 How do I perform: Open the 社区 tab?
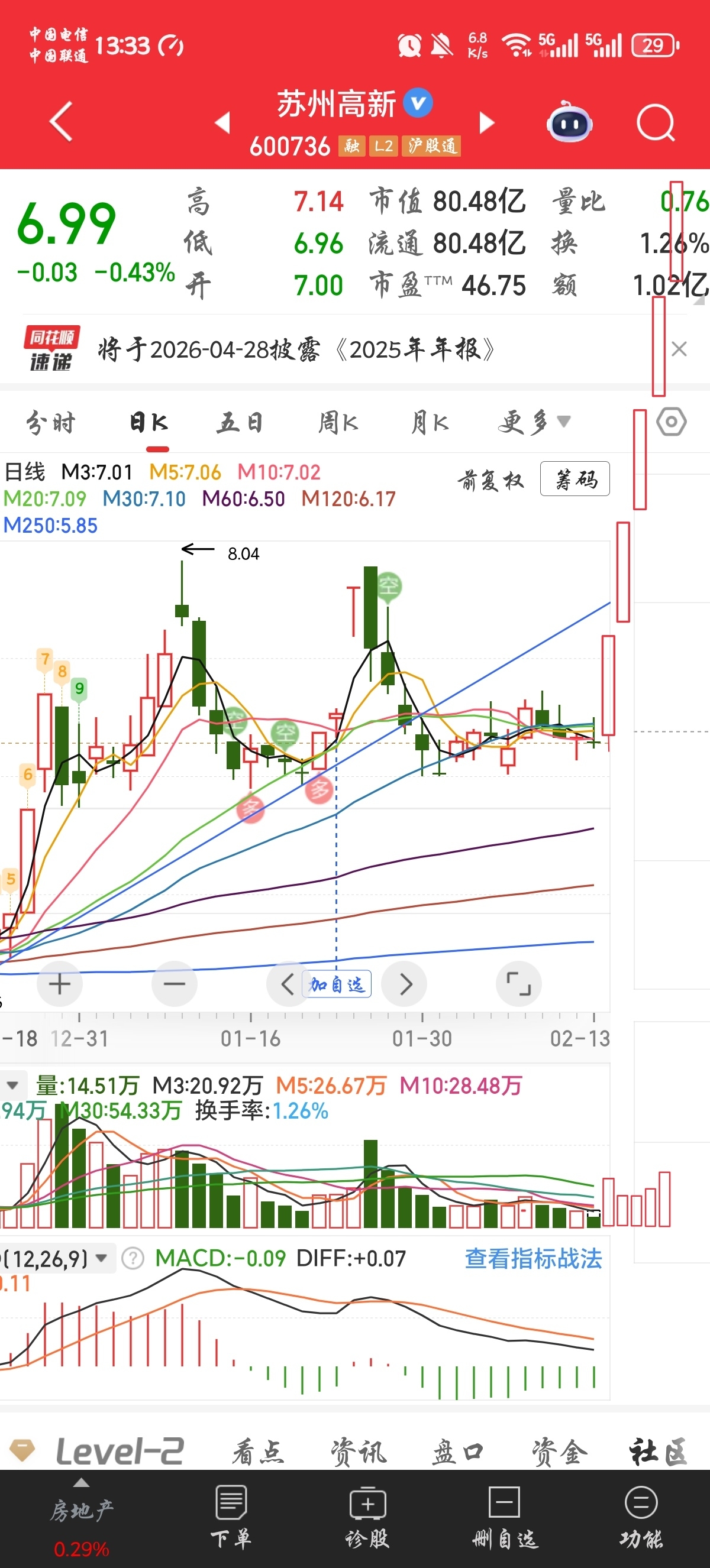[x=659, y=1452]
